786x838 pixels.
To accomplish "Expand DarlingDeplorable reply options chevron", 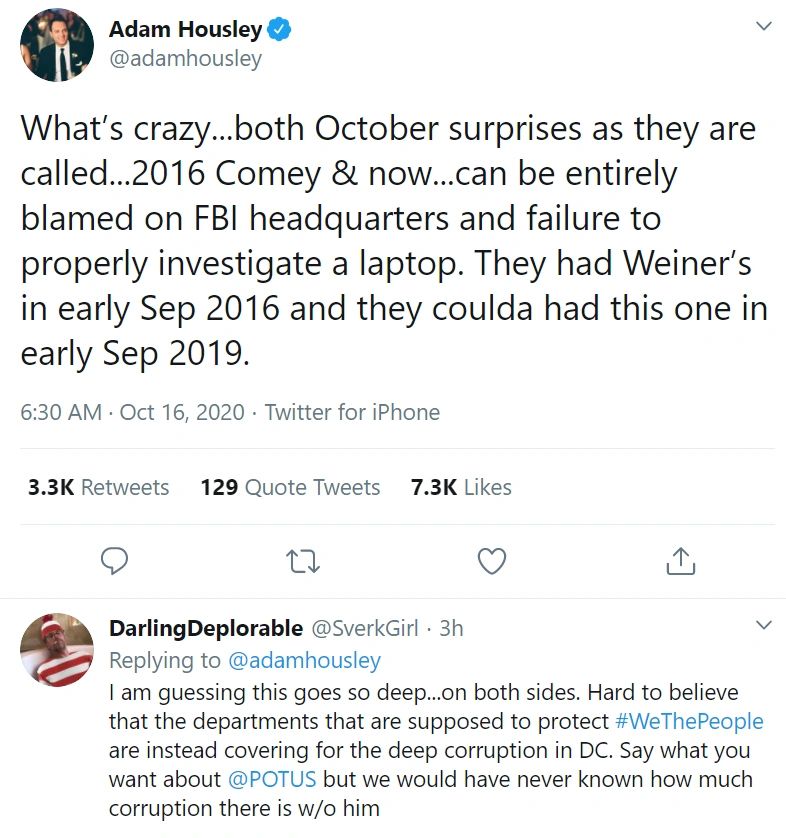I will click(x=763, y=626).
